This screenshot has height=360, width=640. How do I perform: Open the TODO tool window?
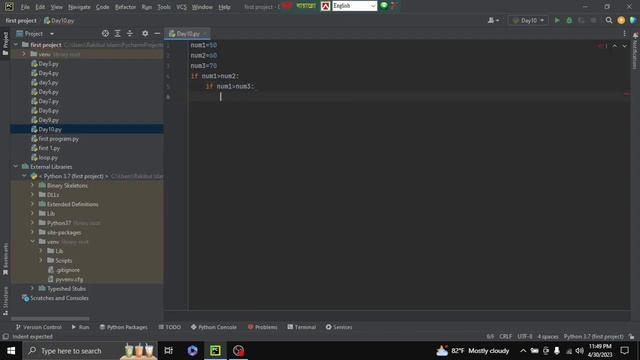pyautogui.click(x=169, y=327)
